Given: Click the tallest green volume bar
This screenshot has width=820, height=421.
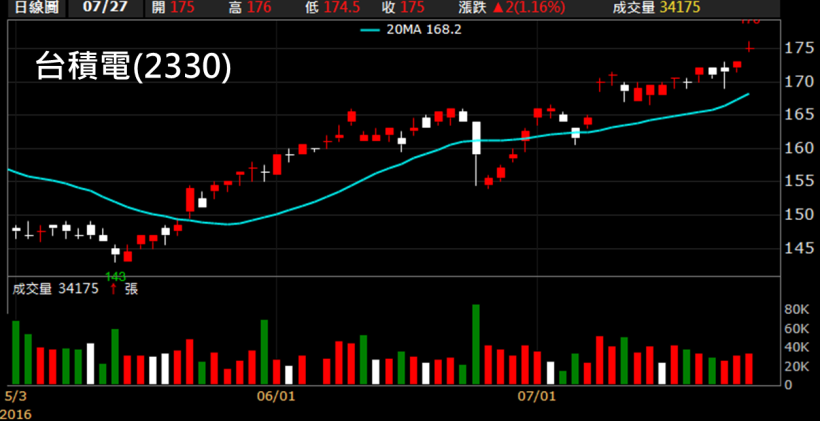Looking at the screenshot, I should click(476, 345).
